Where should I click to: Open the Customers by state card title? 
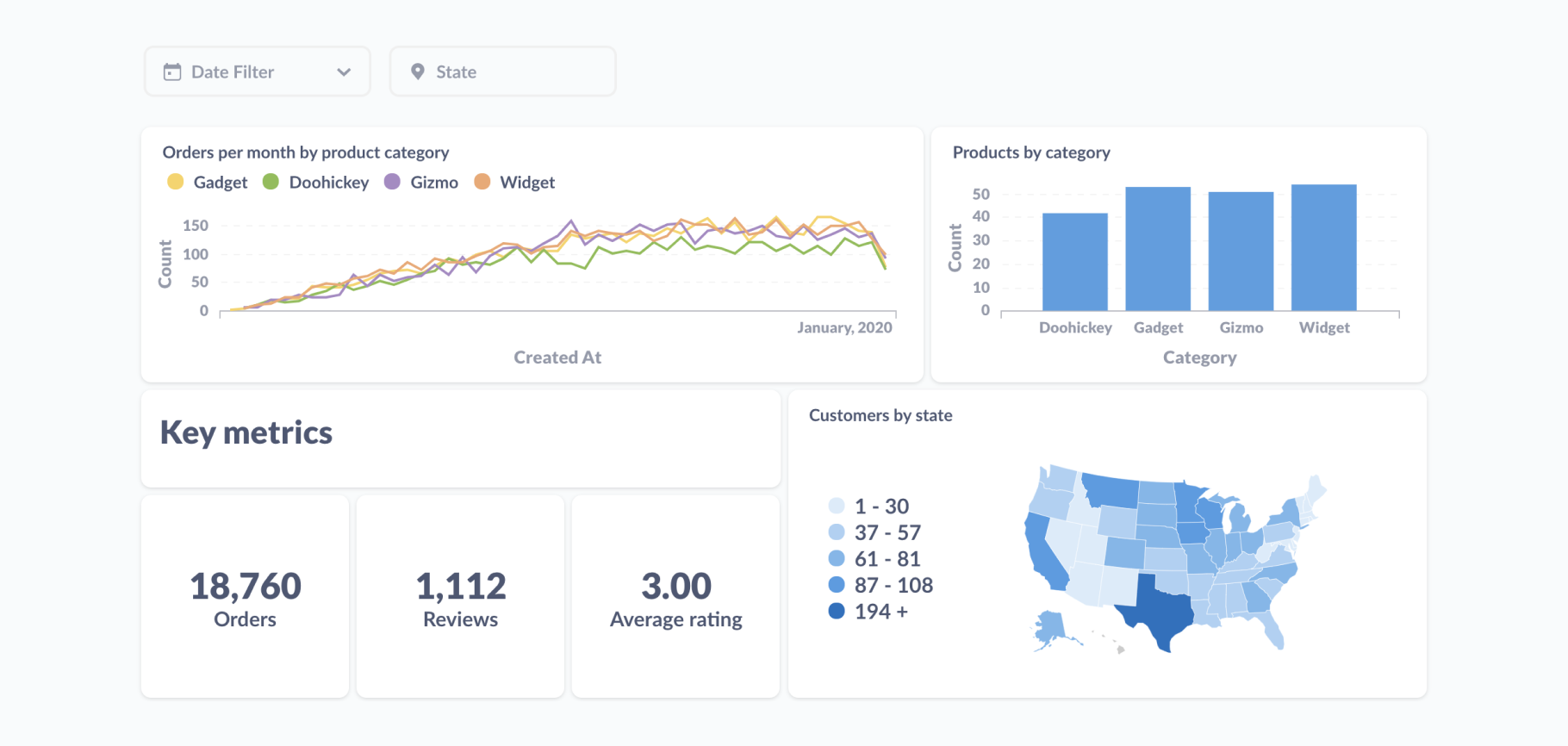[880, 415]
